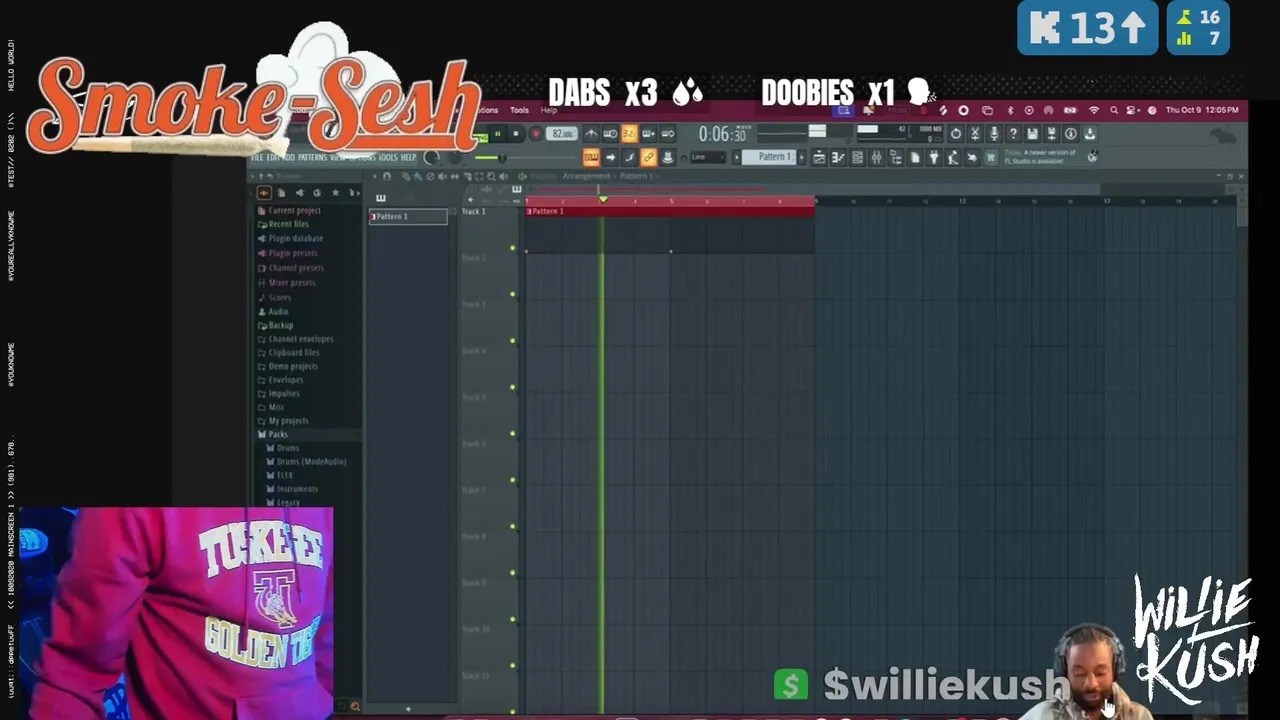1280x720 pixels.
Task: Open the Piano roll view icon
Action: click(838, 157)
